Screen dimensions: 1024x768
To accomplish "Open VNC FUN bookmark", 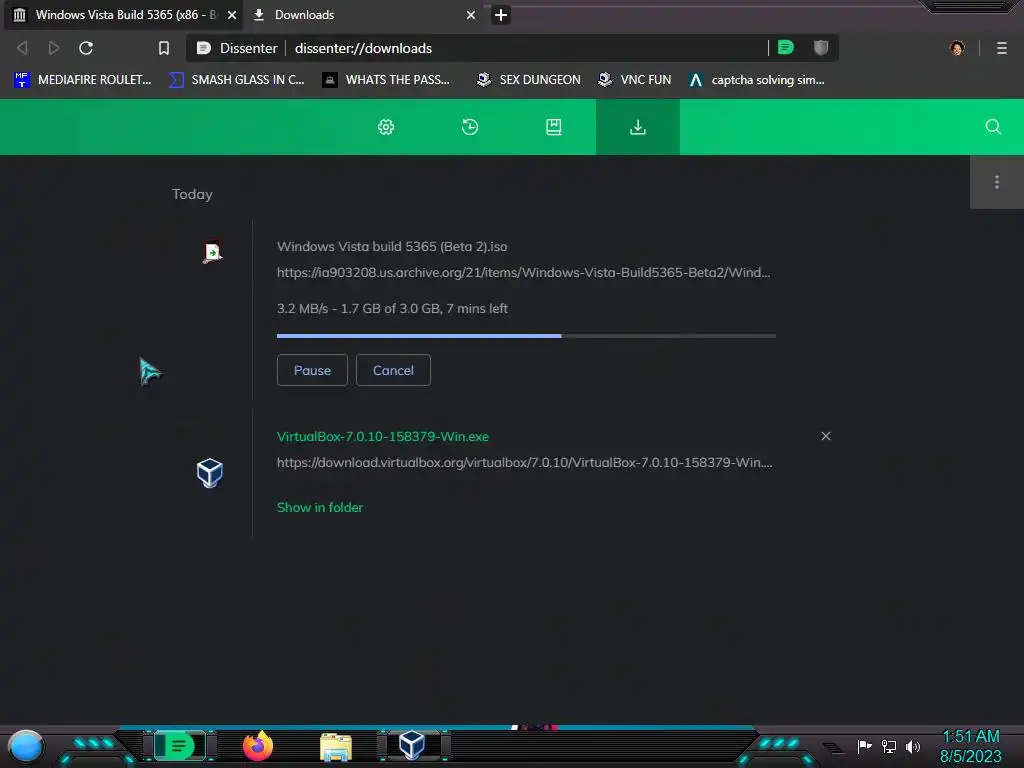I will click(x=634, y=80).
